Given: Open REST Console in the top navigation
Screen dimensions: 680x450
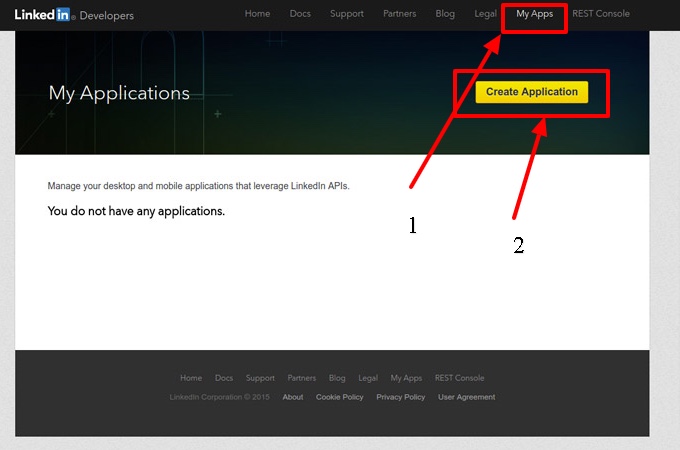Looking at the screenshot, I should 601,14.
